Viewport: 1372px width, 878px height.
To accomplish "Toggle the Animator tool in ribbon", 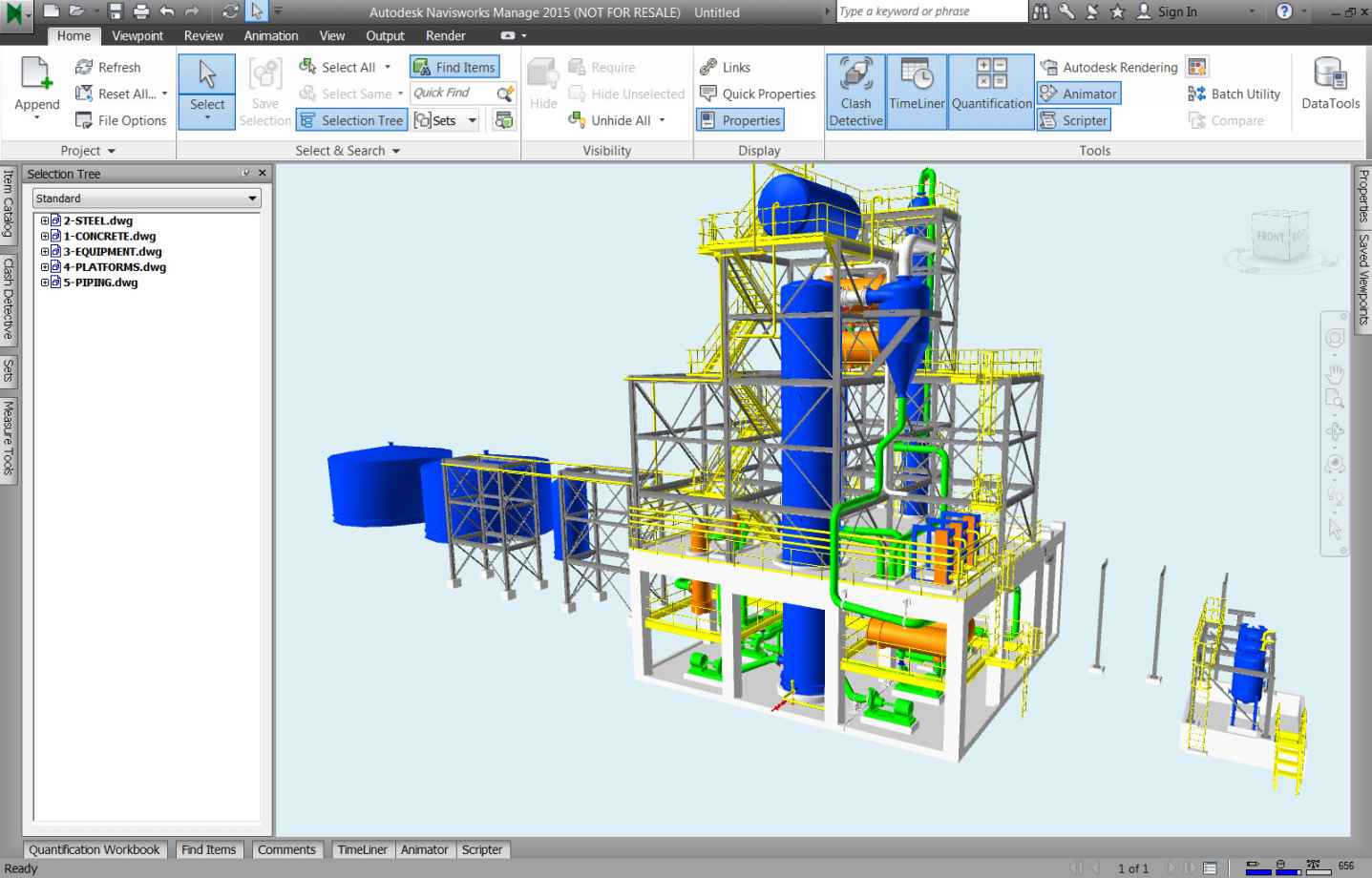I will [x=1079, y=94].
